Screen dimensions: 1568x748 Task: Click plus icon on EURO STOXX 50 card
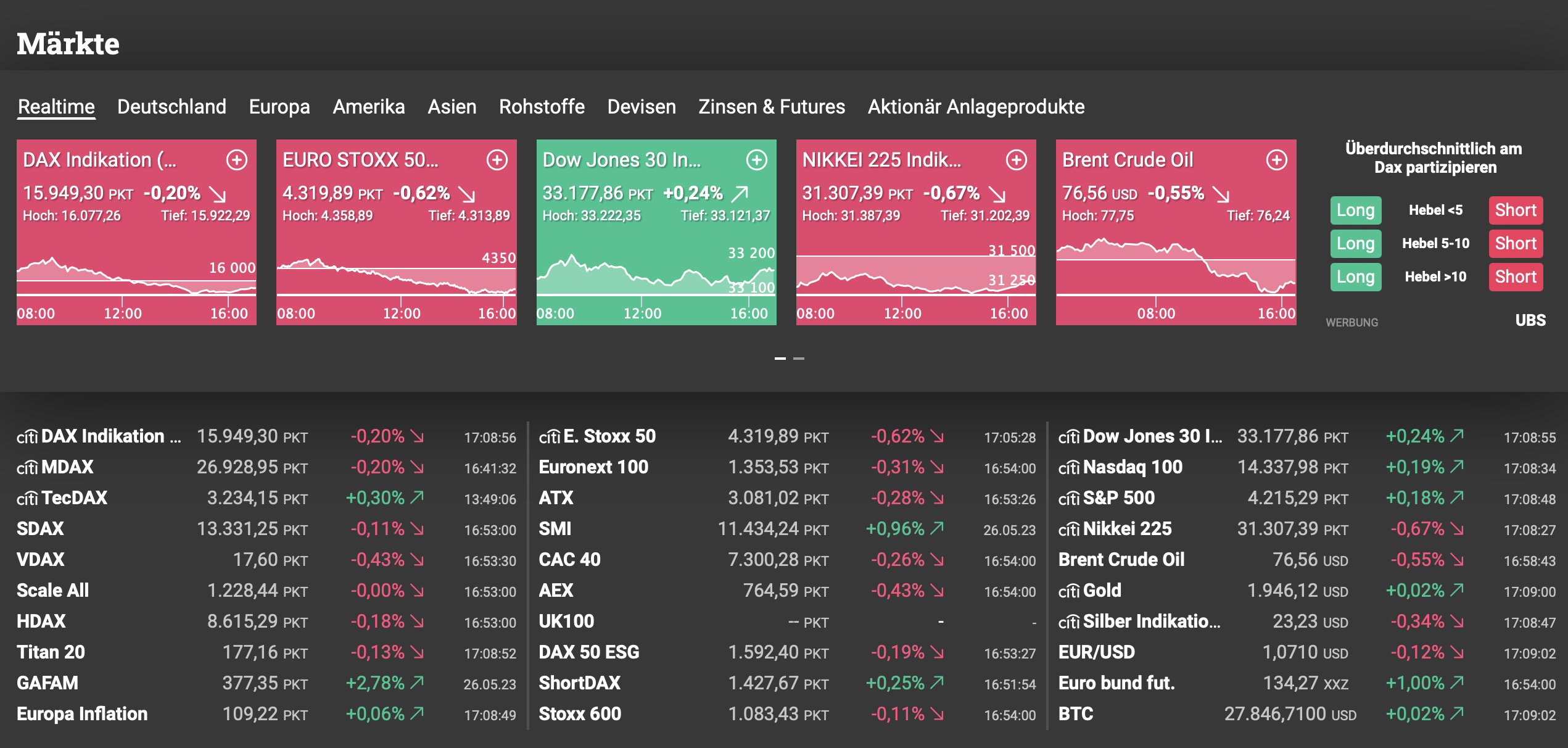click(x=497, y=160)
